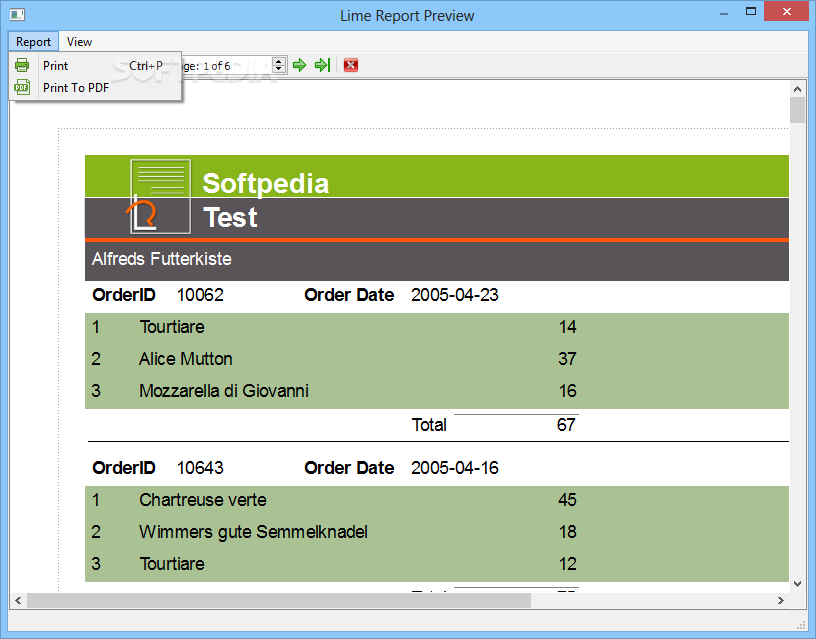
Task: Click quantity 45 for Chartreuse verte
Action: (x=567, y=500)
